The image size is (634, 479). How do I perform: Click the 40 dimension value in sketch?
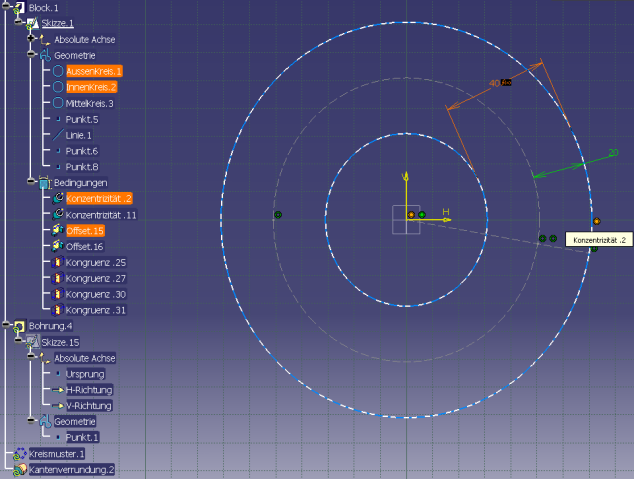494,83
